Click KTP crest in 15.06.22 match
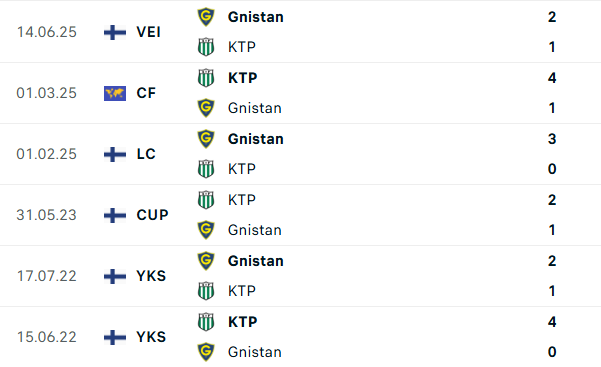This screenshot has height=367, width=601. (206, 322)
